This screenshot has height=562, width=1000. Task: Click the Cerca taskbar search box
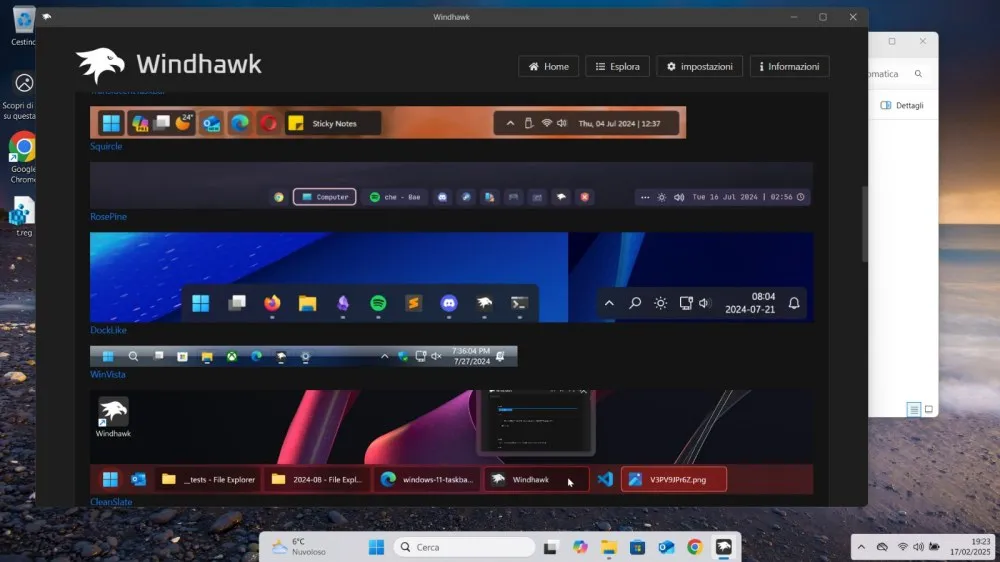coord(464,547)
